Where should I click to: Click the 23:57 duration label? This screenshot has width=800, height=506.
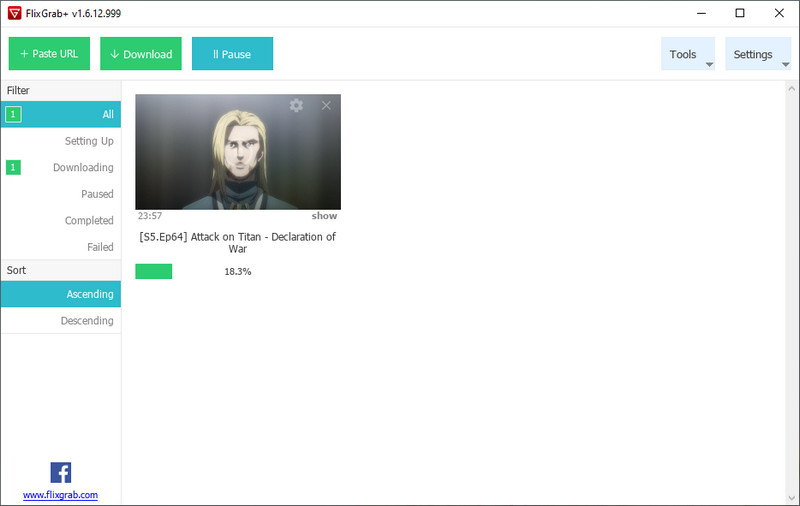149,216
